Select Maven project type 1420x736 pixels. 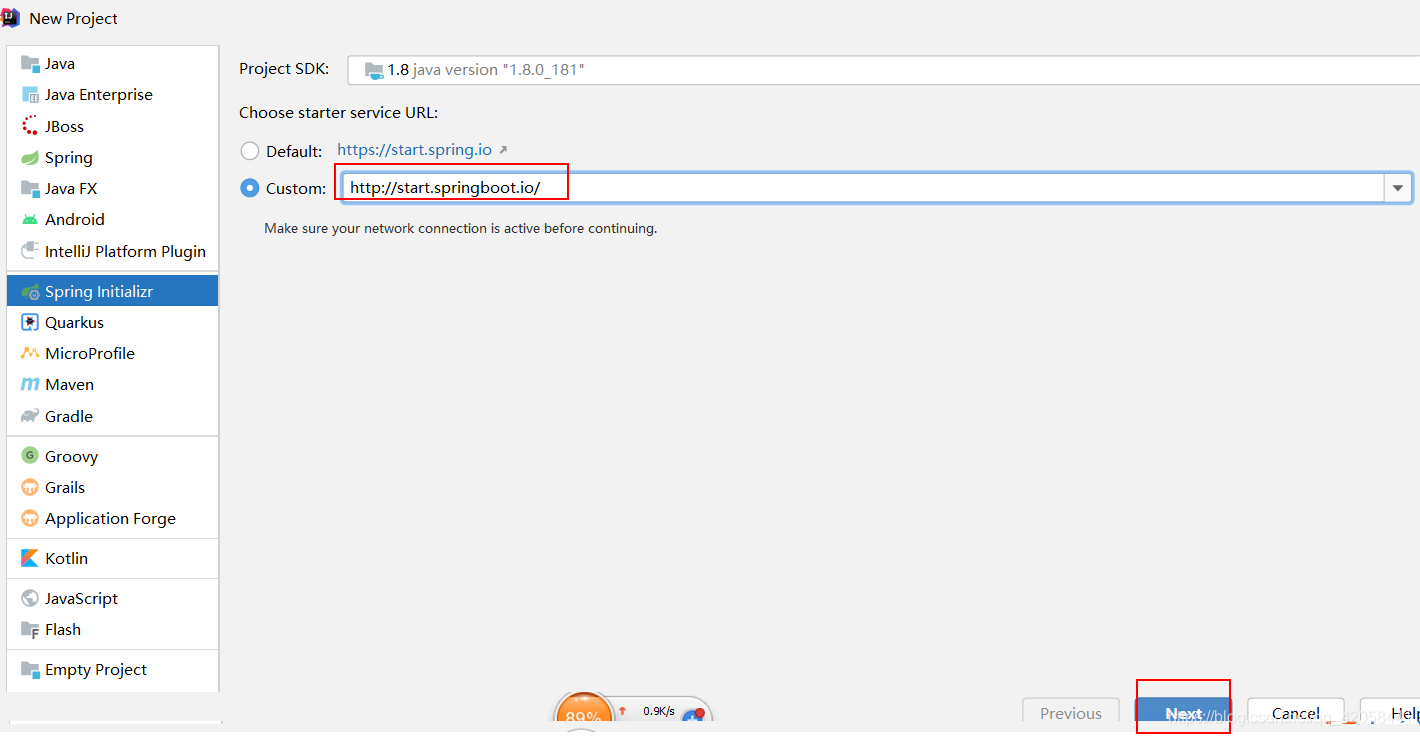pos(112,385)
